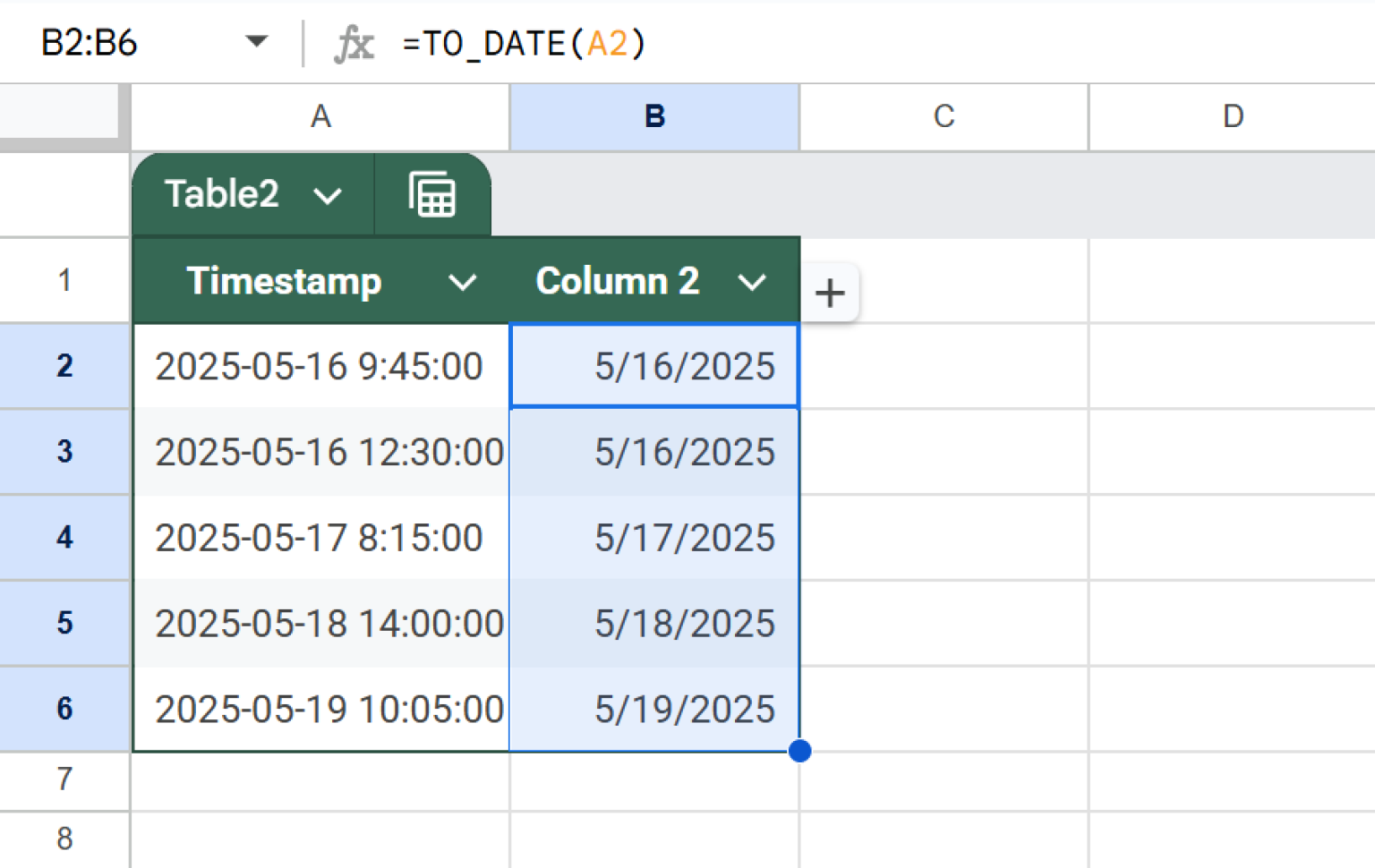Image resolution: width=1375 pixels, height=868 pixels.
Task: Open the Table2 dropdown menu
Action: pyautogui.click(x=328, y=194)
